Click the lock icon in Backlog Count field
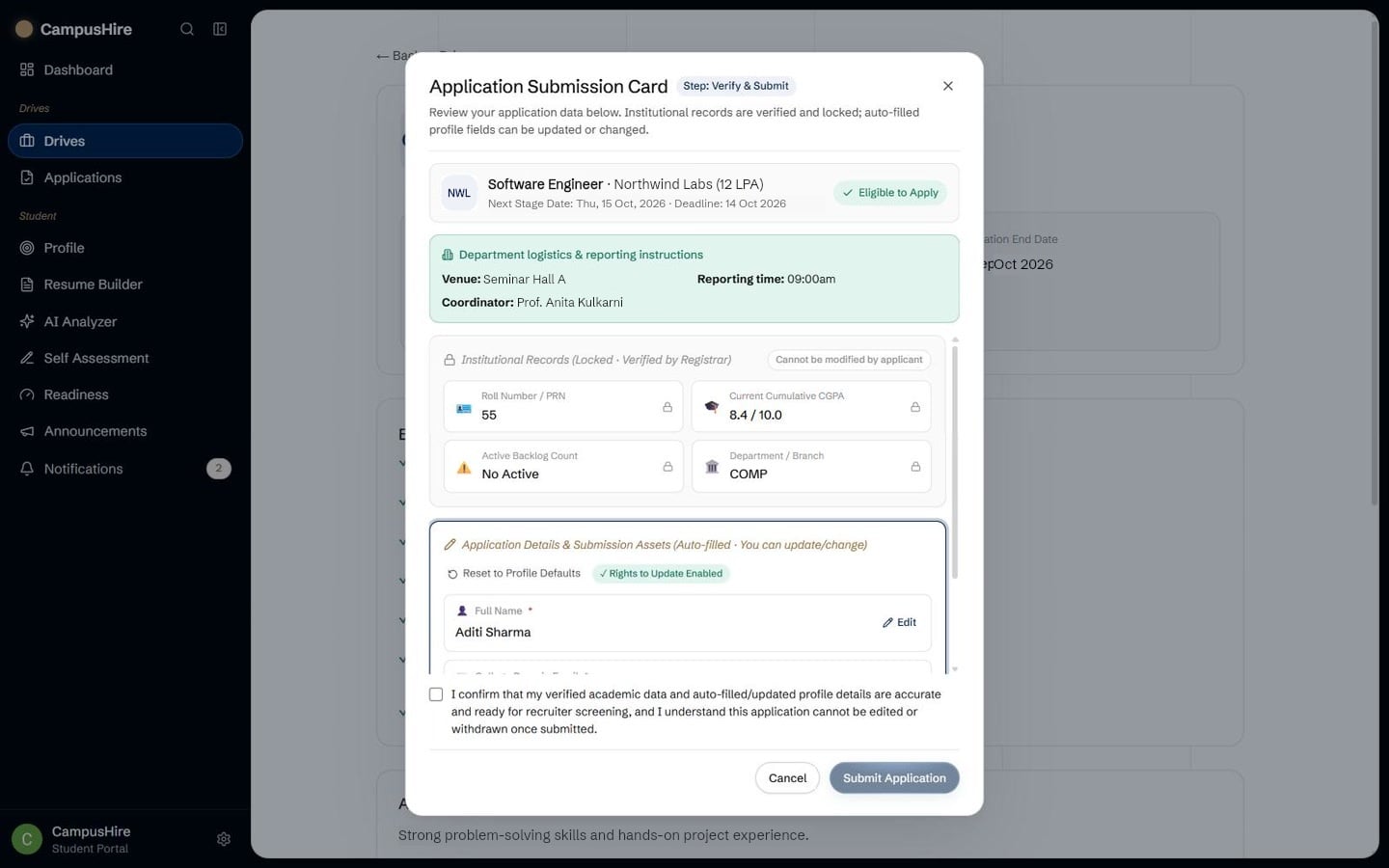The height and width of the screenshot is (868, 1389). point(667,467)
